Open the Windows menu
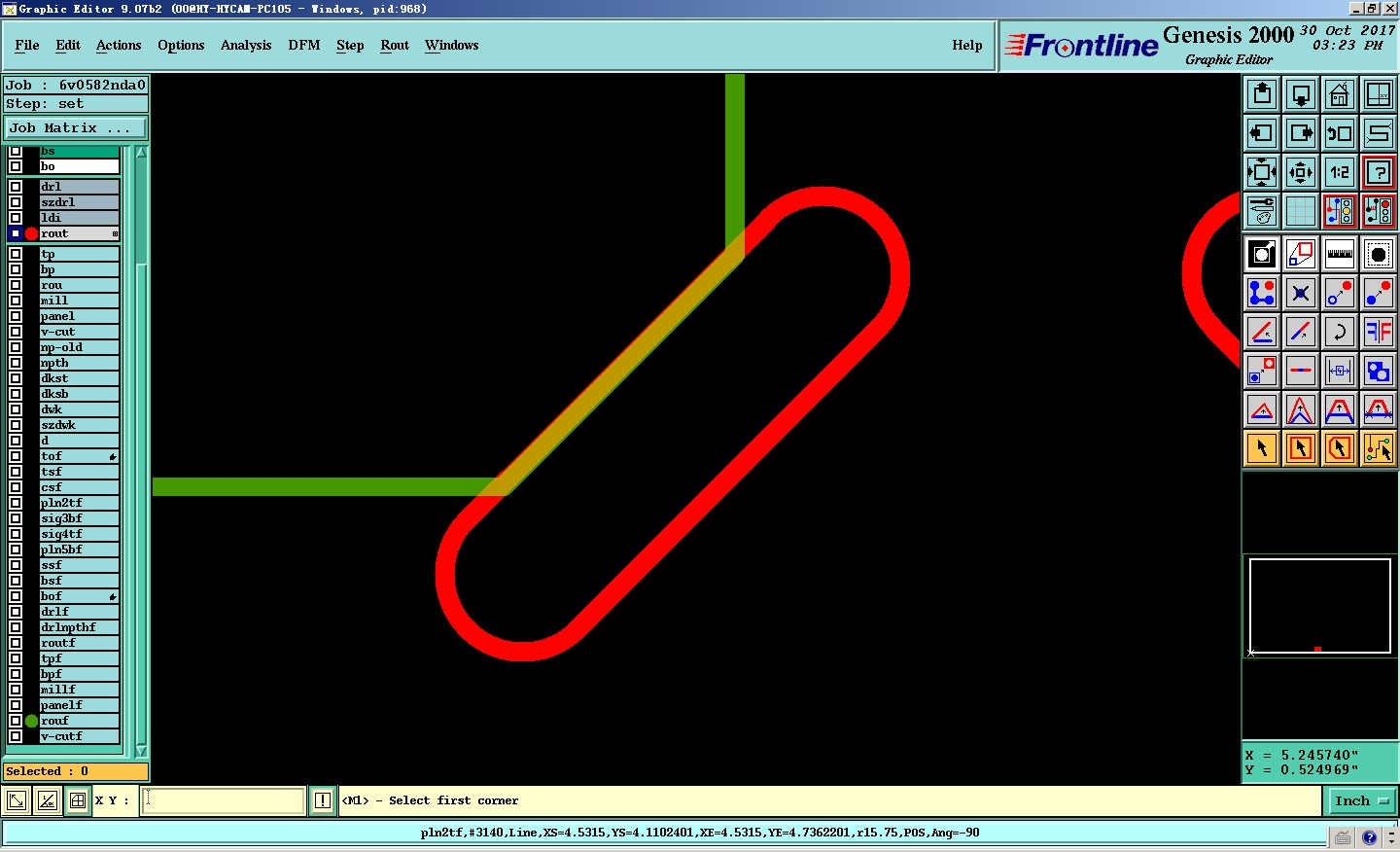Screen dimensions: 1400x852 452,46
